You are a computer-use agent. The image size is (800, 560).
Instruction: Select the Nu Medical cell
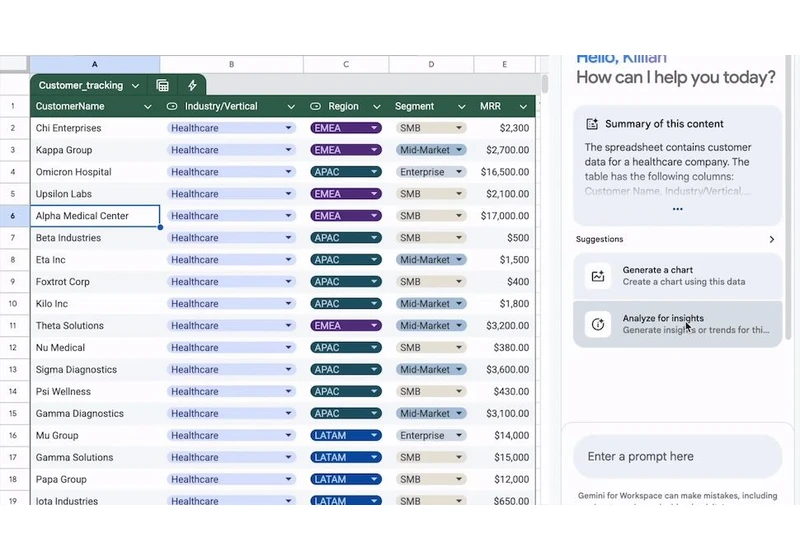click(95, 347)
